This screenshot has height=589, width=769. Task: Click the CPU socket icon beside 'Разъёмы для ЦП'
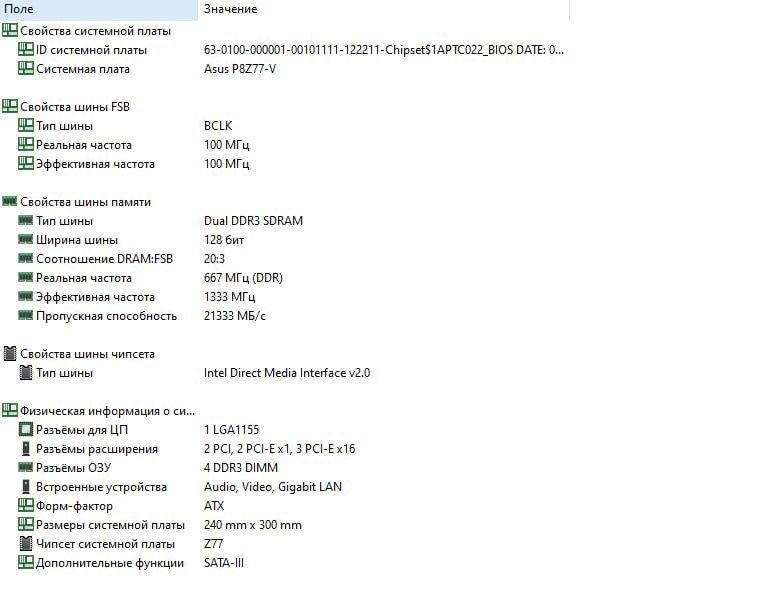pyautogui.click(x=26, y=429)
